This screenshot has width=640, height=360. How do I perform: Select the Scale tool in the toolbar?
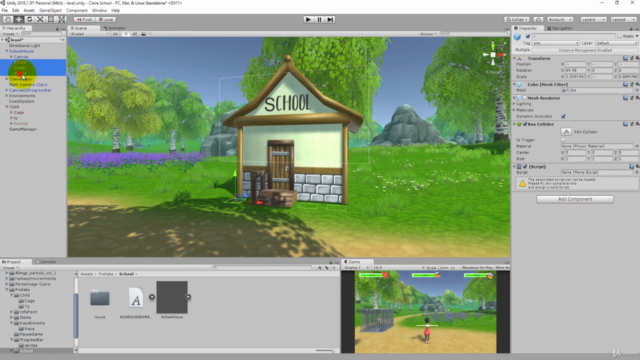(40, 19)
